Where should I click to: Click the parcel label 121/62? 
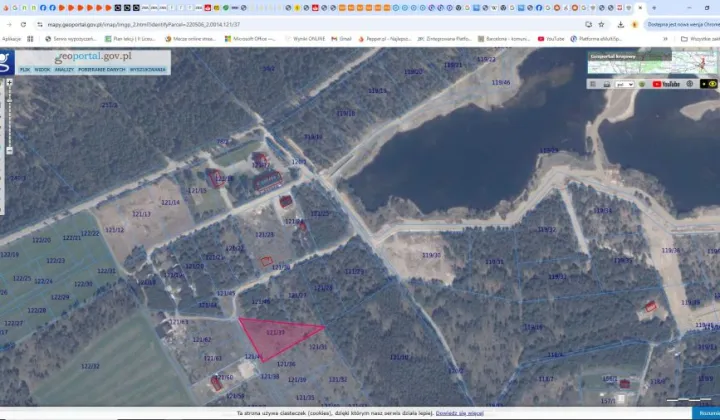pos(202,340)
